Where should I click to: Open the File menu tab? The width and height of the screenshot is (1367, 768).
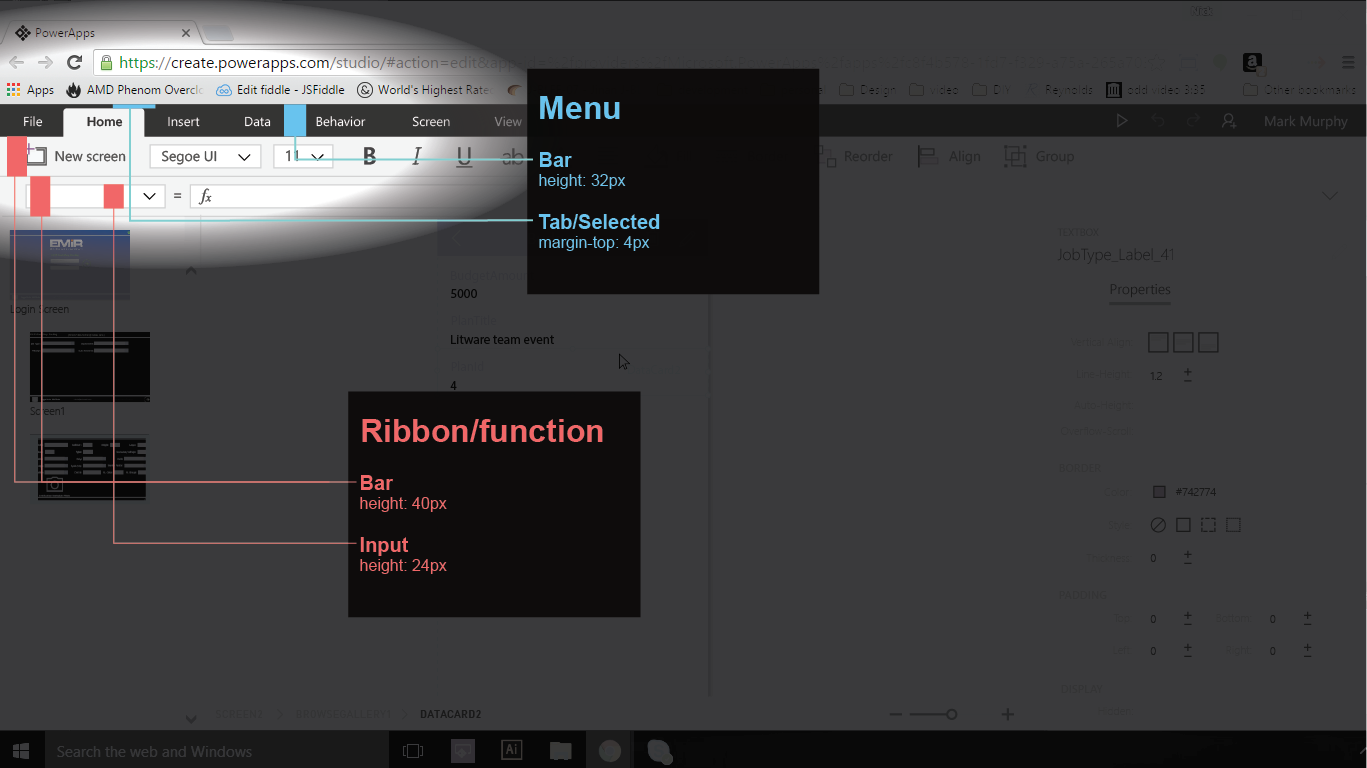[x=33, y=122]
